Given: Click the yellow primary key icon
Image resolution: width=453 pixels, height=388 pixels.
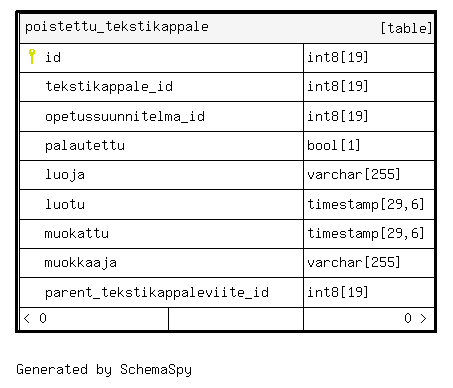Looking at the screenshot, I should 32,56.
